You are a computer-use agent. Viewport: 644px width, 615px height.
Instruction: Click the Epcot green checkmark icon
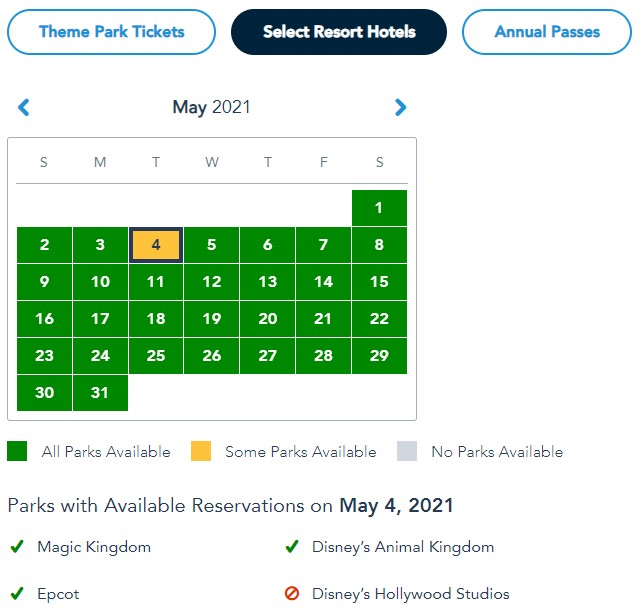(17, 593)
